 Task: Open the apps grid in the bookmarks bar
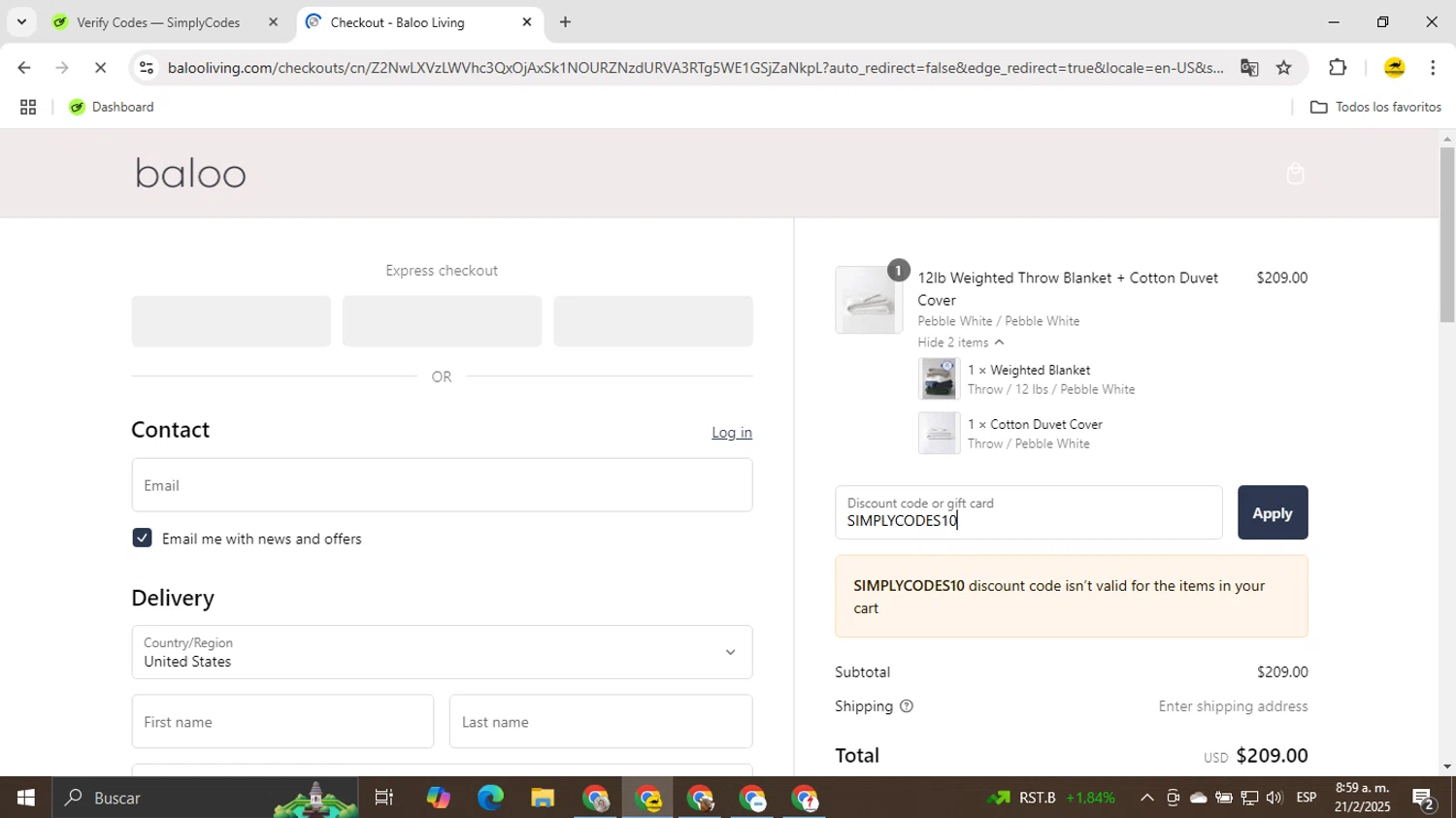(x=28, y=107)
